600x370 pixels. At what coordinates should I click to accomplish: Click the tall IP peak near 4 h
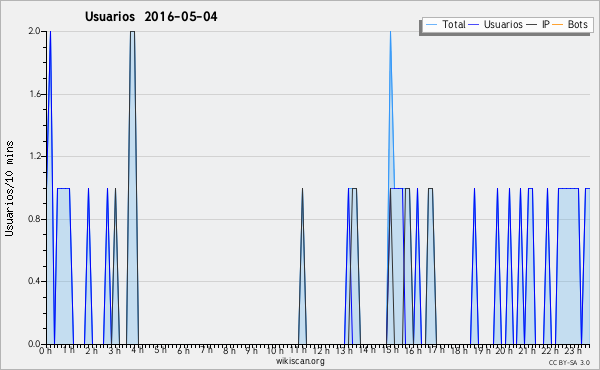(x=132, y=187)
